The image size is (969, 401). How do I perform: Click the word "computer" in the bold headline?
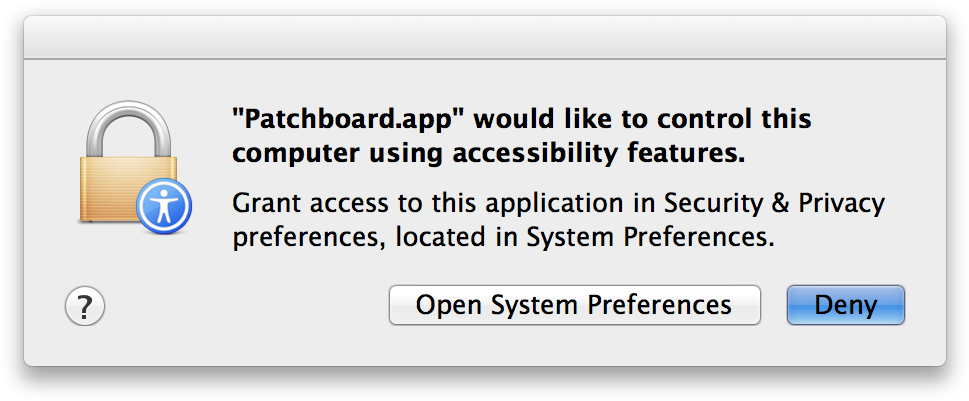287,155
